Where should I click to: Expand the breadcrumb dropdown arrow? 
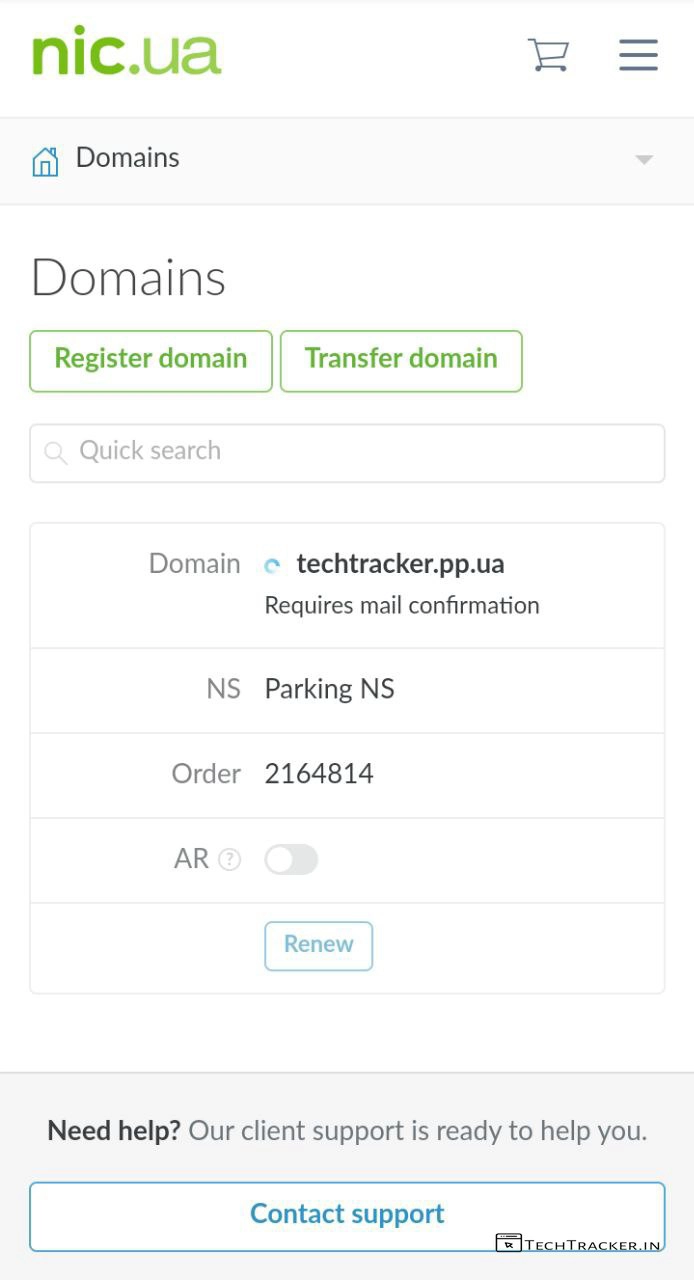point(644,160)
